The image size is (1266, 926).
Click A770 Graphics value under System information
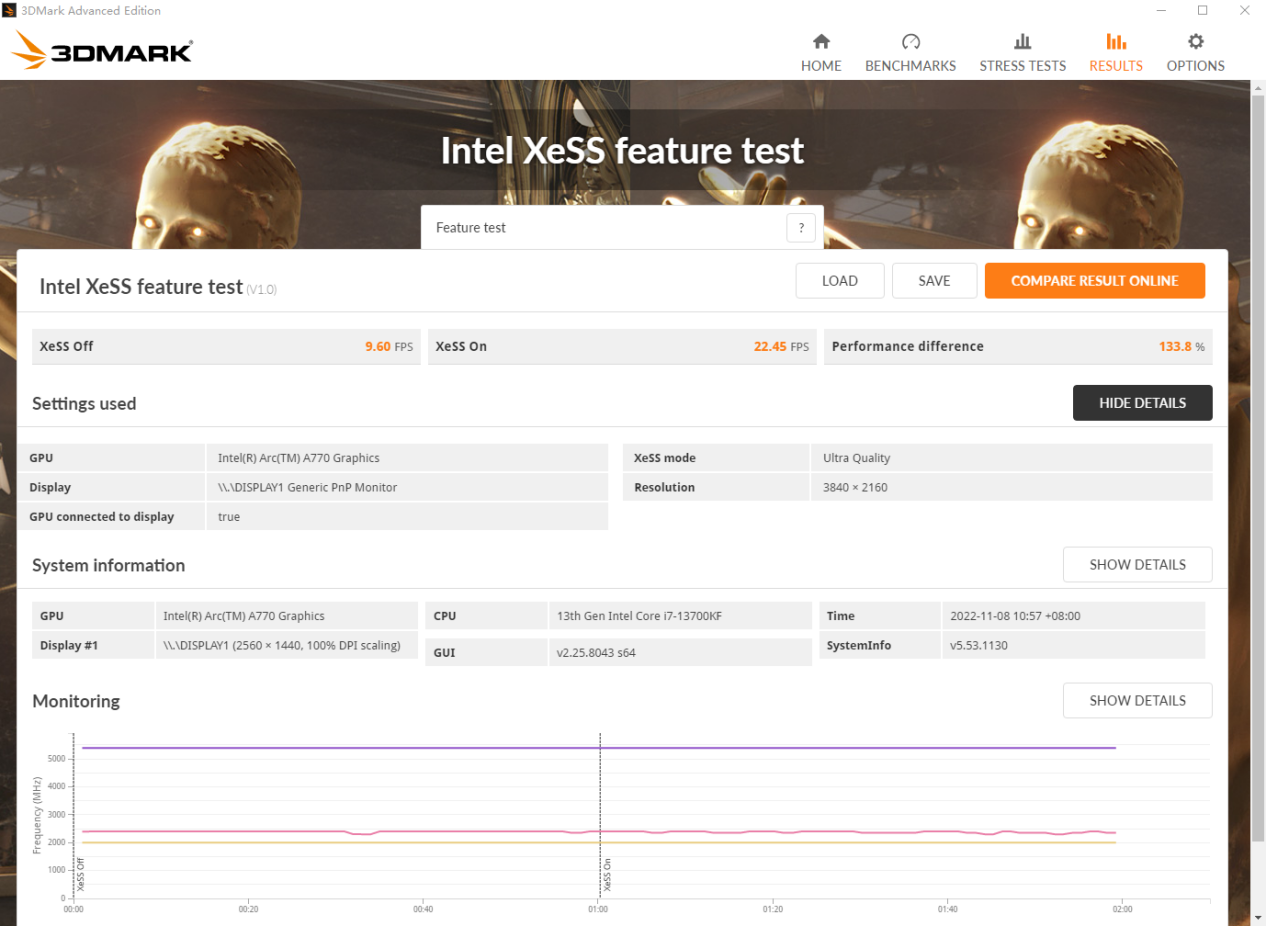[244, 616]
